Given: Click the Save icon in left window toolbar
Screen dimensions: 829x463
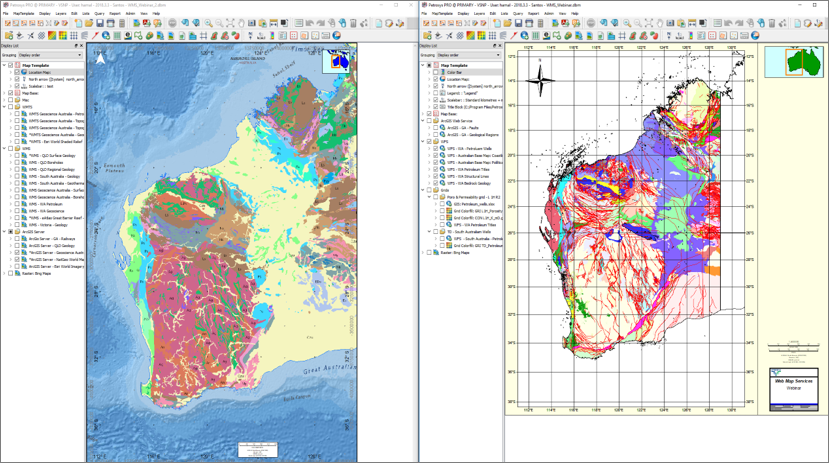Looking at the screenshot, I should pyautogui.click(x=98, y=23).
